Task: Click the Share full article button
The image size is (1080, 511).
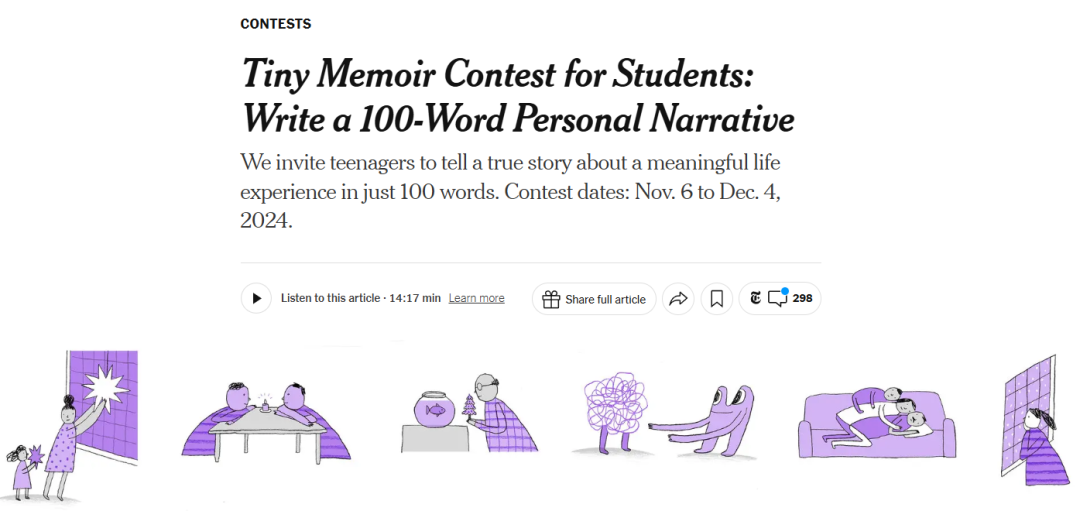Action: (x=594, y=299)
